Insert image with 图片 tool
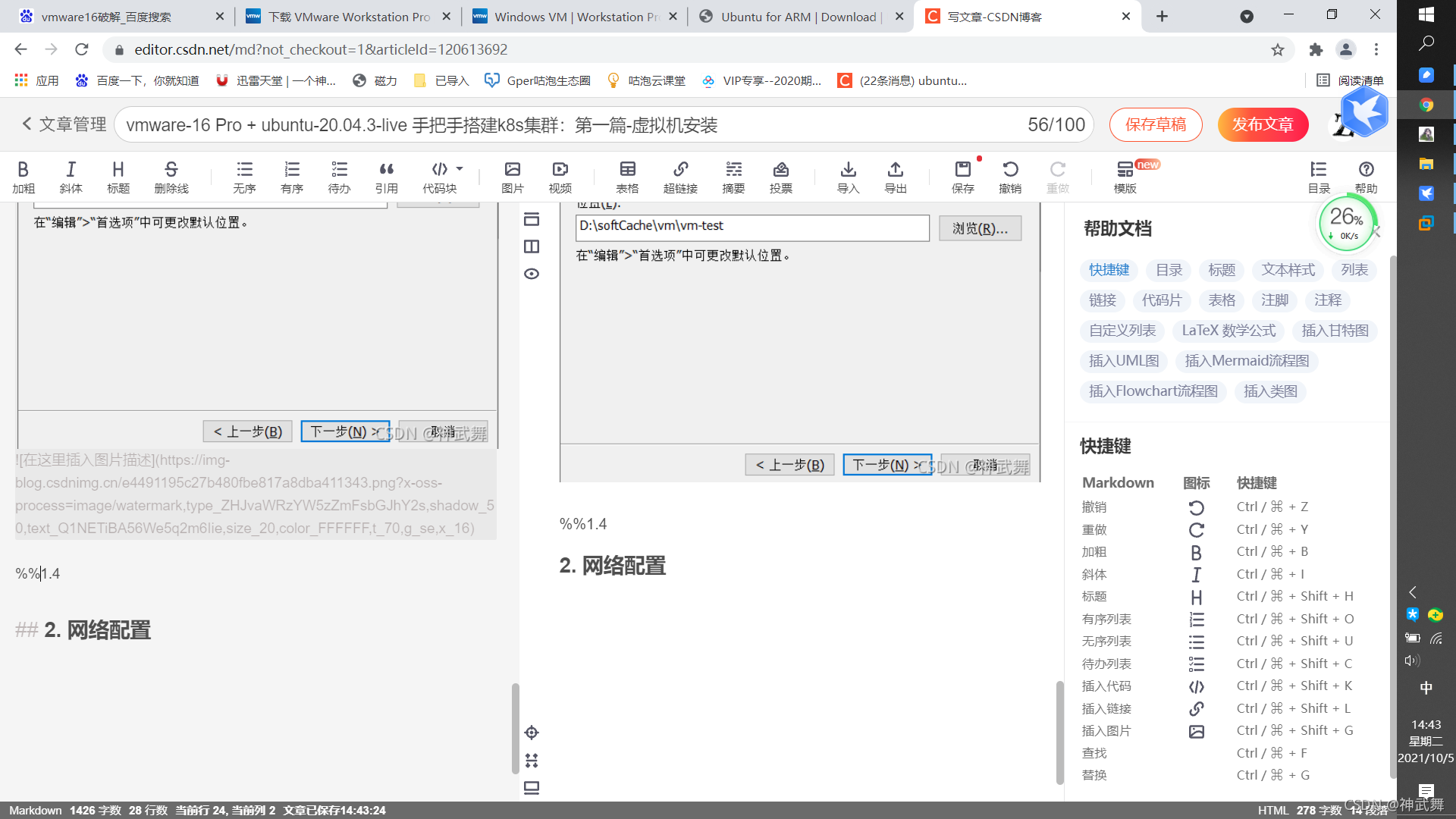Image resolution: width=1456 pixels, height=819 pixels. pyautogui.click(x=513, y=177)
